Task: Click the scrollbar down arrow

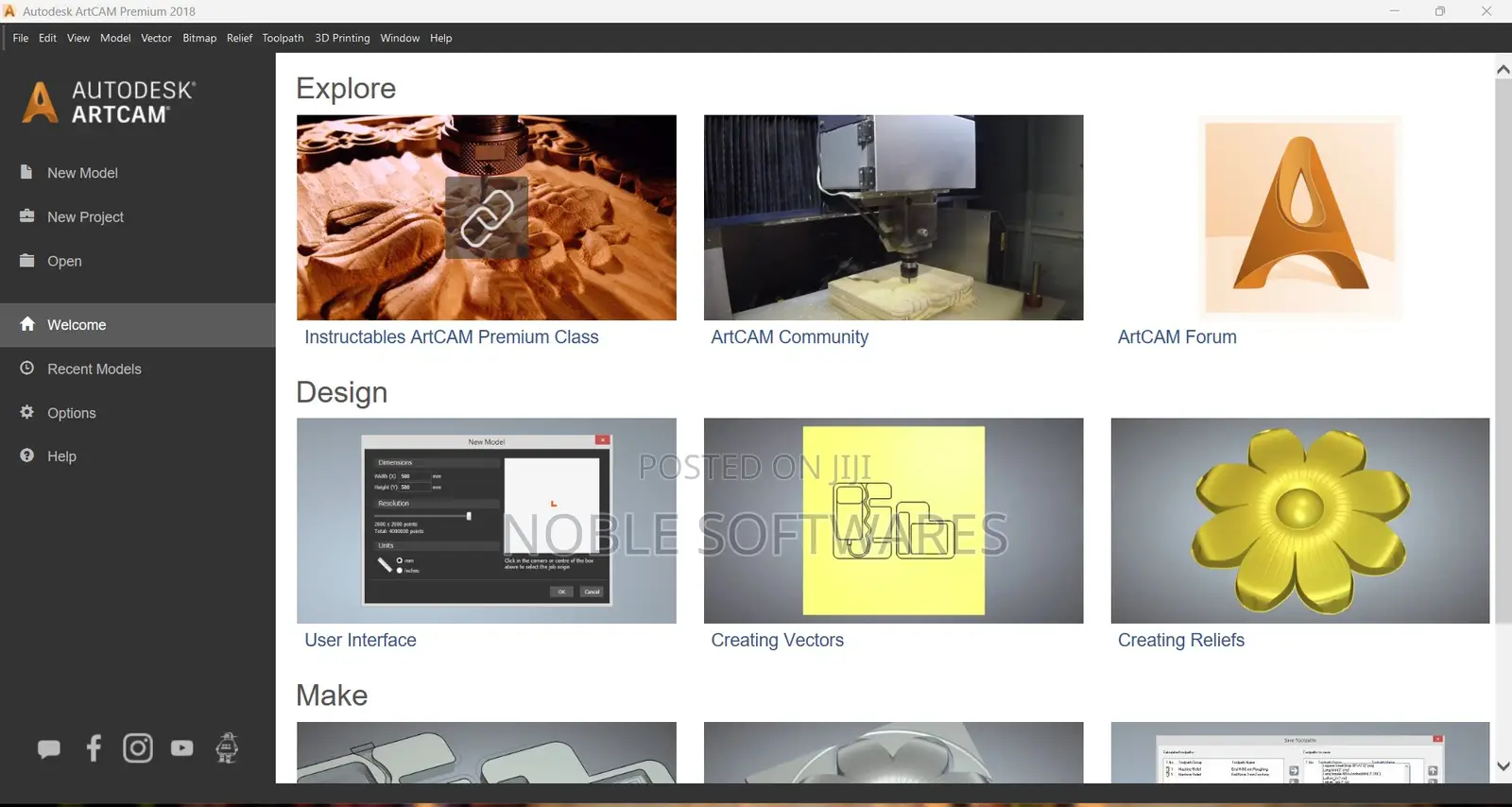Action: 1503,766
